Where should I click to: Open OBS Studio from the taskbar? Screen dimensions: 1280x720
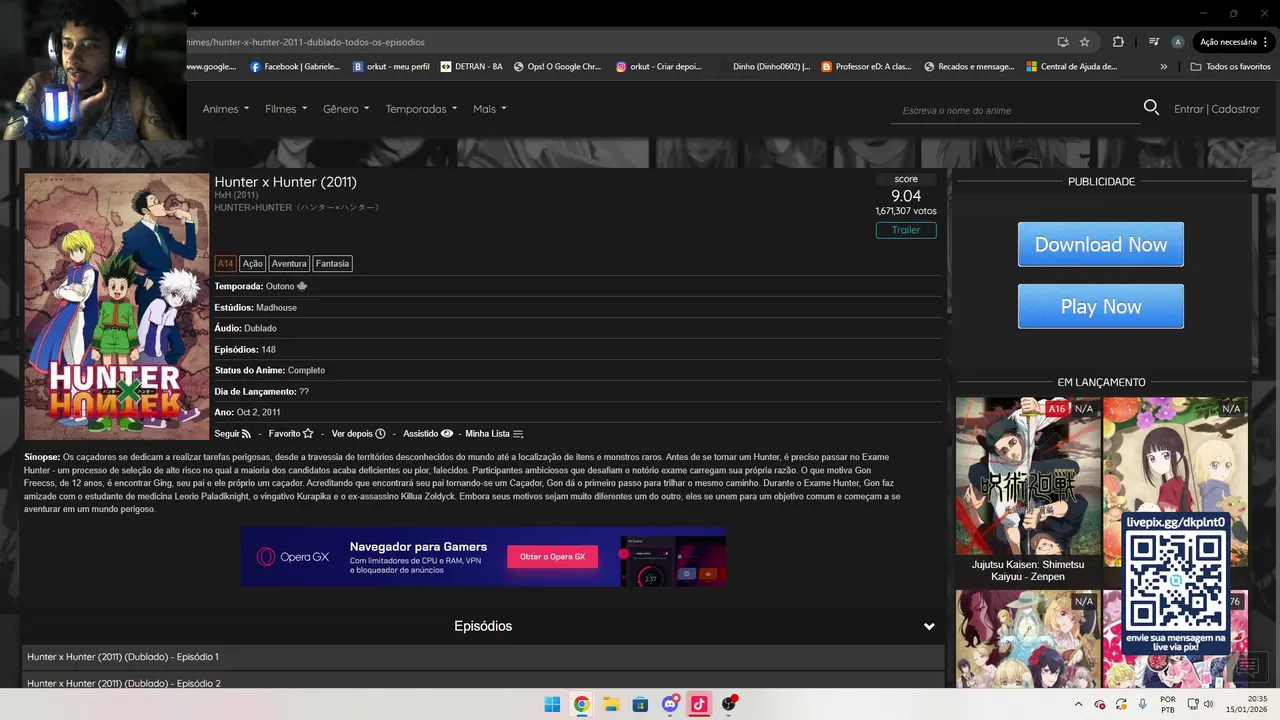pos(729,704)
